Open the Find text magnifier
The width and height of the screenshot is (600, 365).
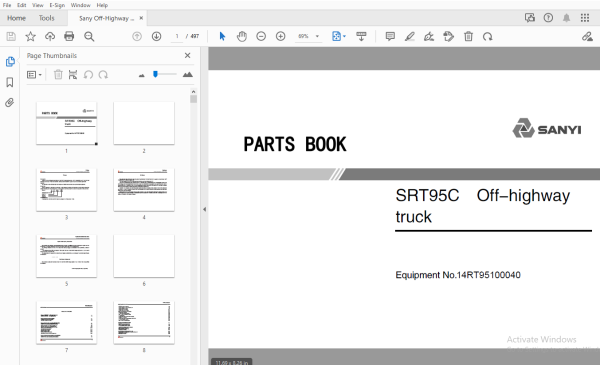[x=89, y=36]
